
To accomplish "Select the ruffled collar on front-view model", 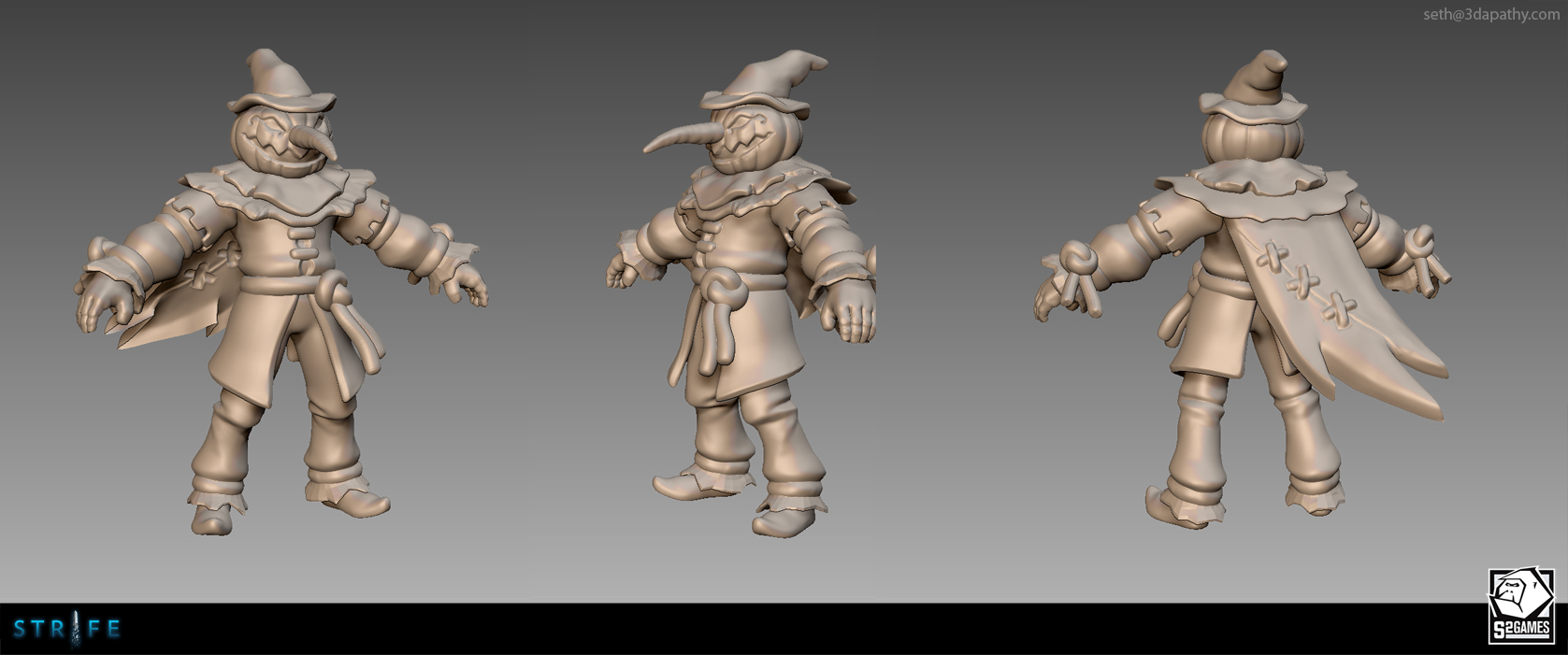I will coord(281,192).
